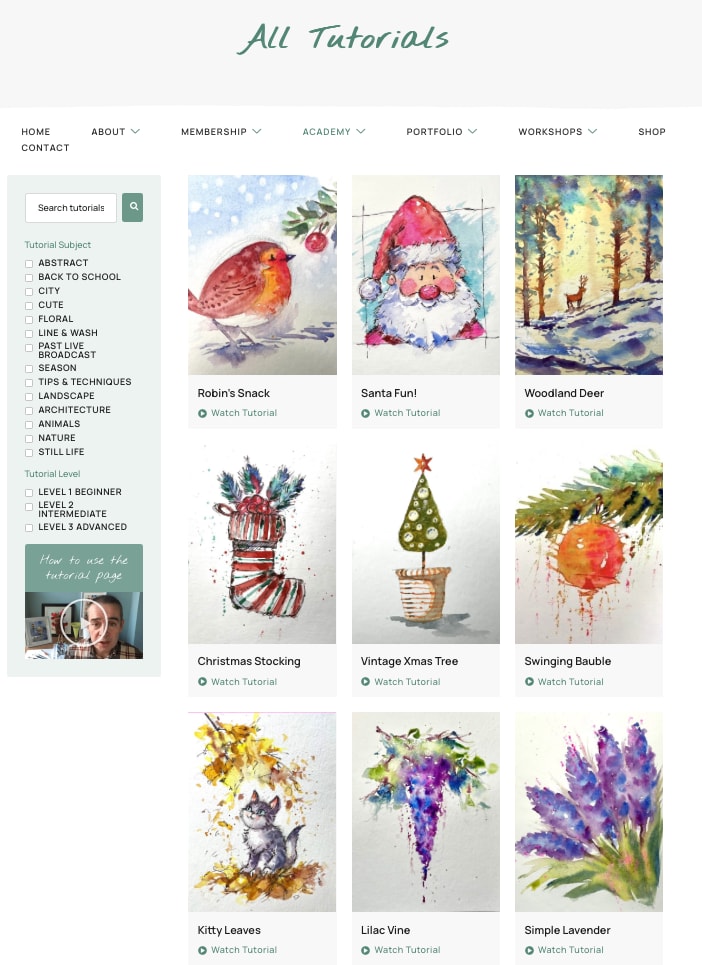Expand the MEMBERSHIP dropdown arrow
Image resolution: width=702 pixels, height=965 pixels.
257,132
